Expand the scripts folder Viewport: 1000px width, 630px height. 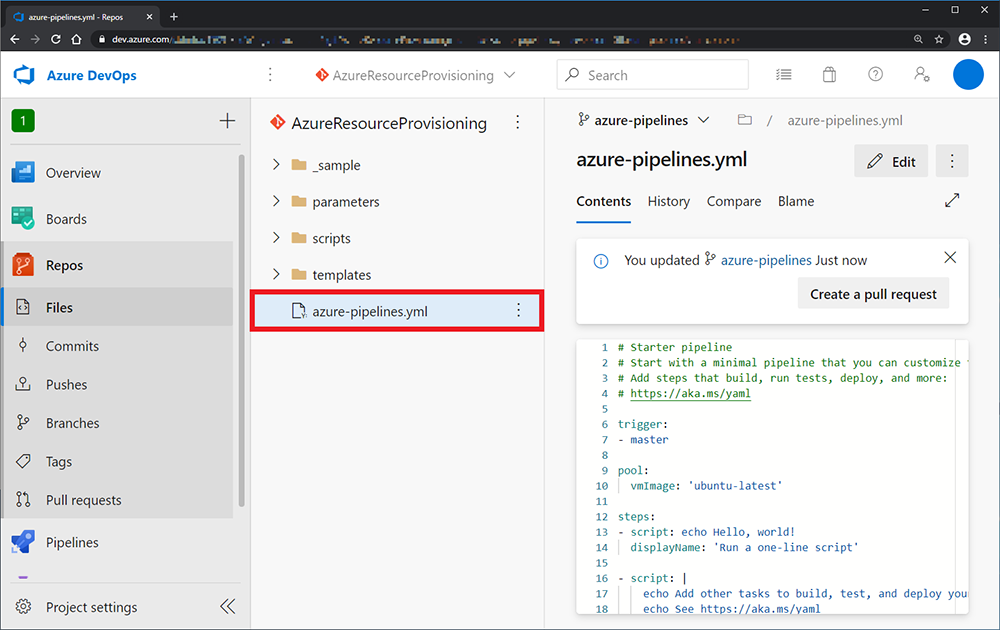pos(276,238)
